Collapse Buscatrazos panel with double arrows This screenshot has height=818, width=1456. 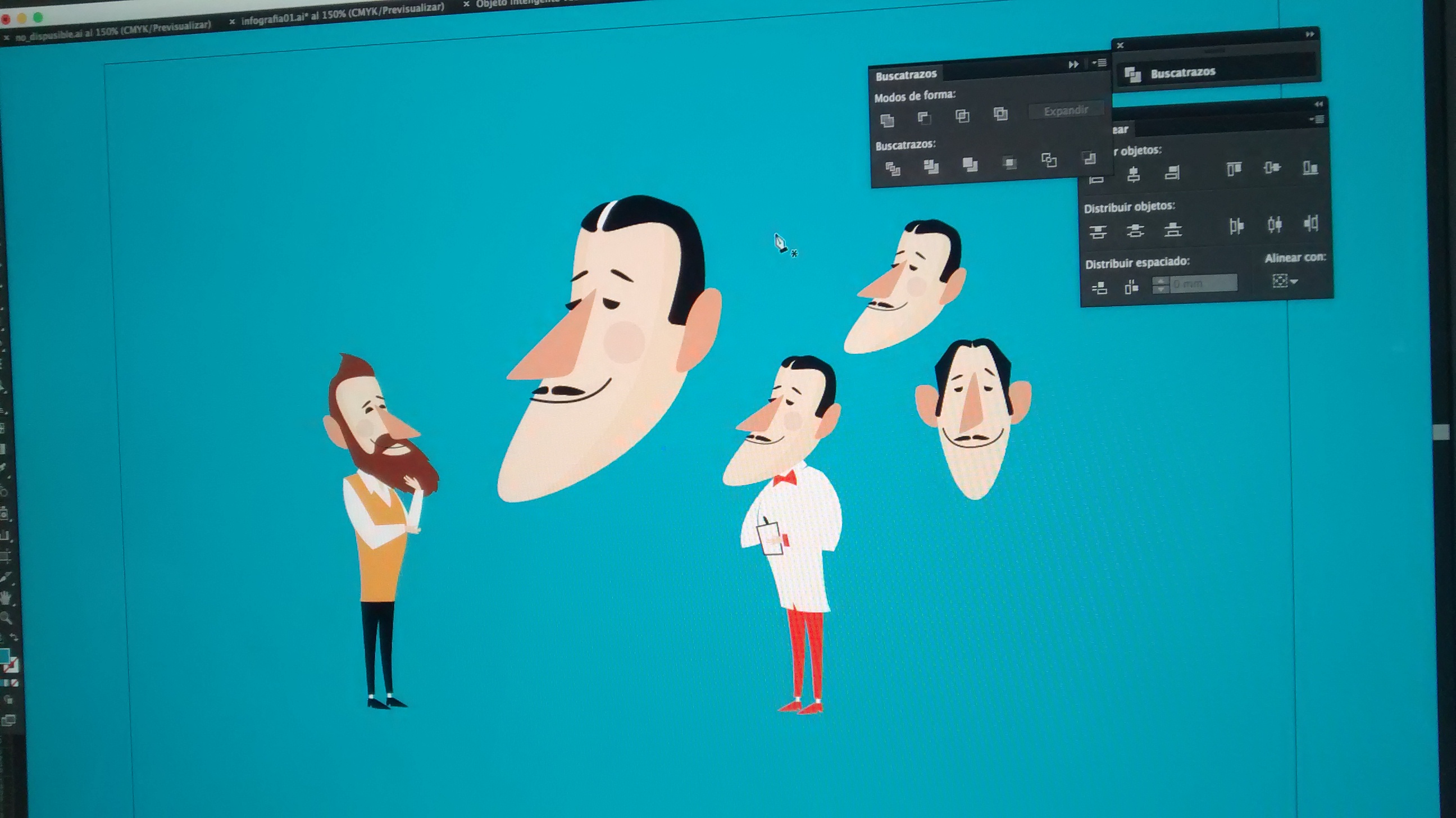click(x=1073, y=65)
